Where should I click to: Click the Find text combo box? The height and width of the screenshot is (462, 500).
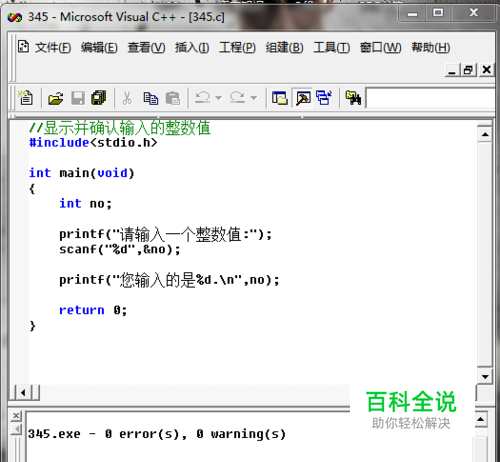[430, 98]
